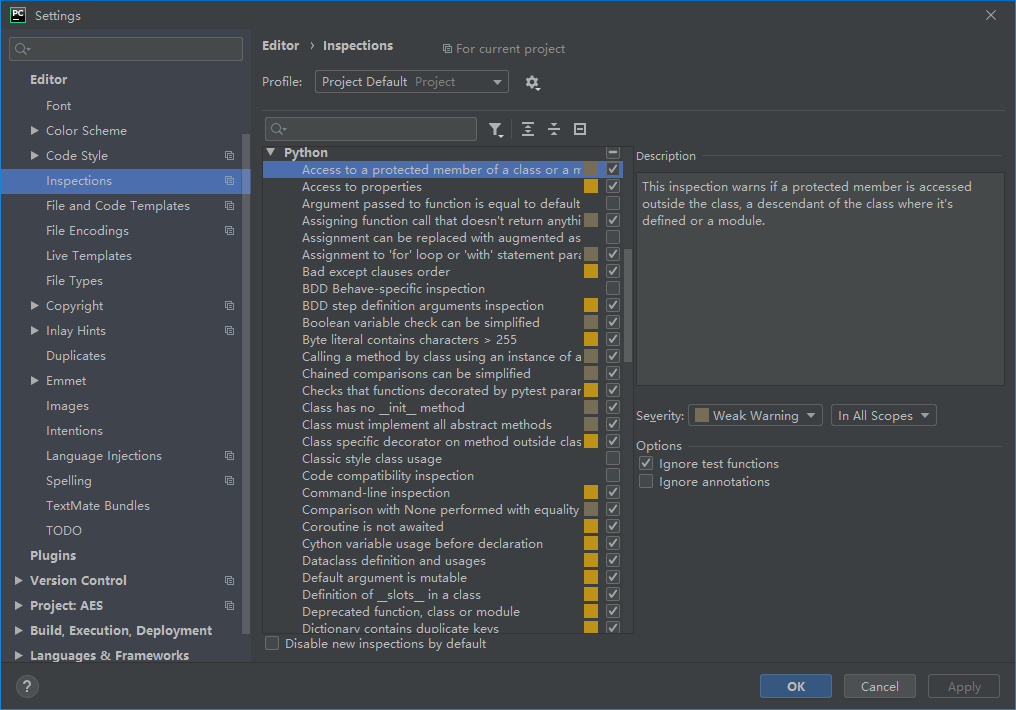Image resolution: width=1016 pixels, height=710 pixels.
Task: Expand the Version Control section
Action: click(19, 580)
